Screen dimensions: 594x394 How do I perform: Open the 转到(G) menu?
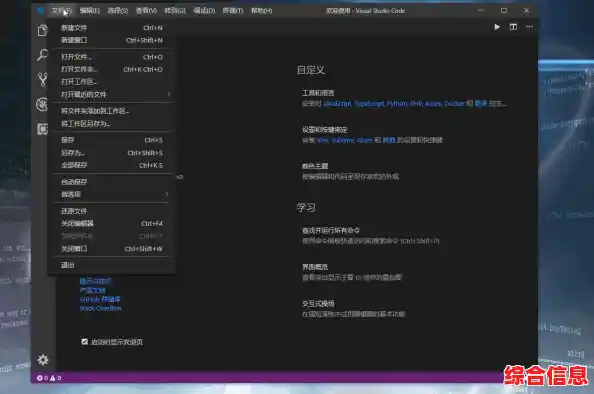tap(175, 11)
